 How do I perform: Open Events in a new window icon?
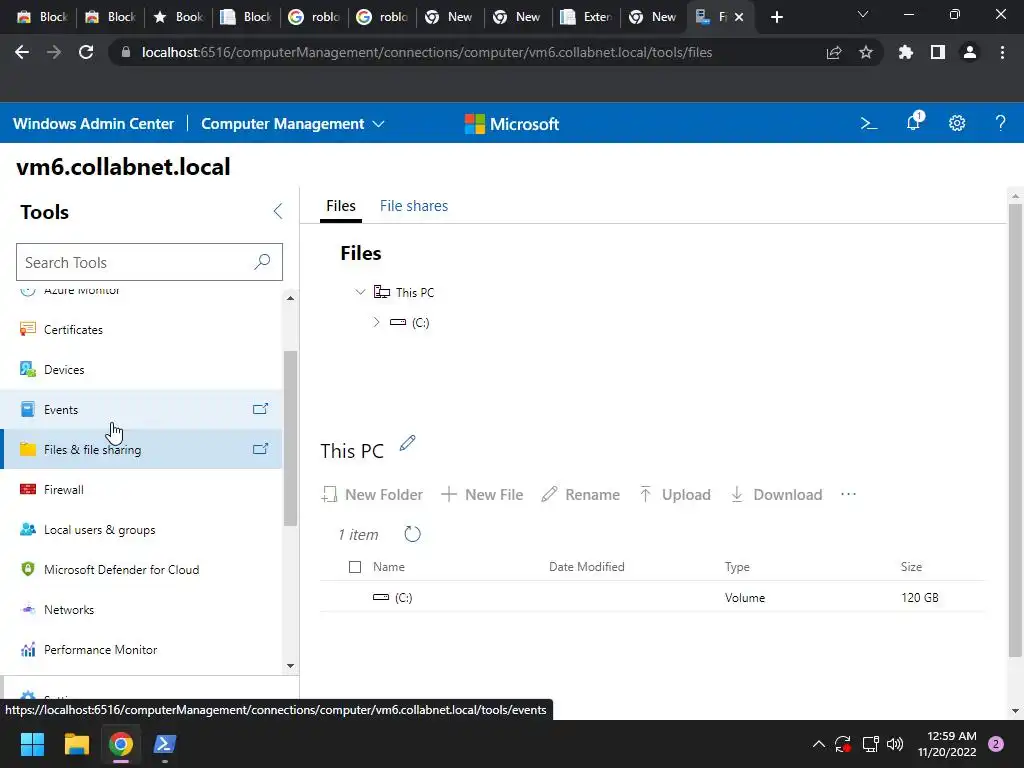point(260,409)
